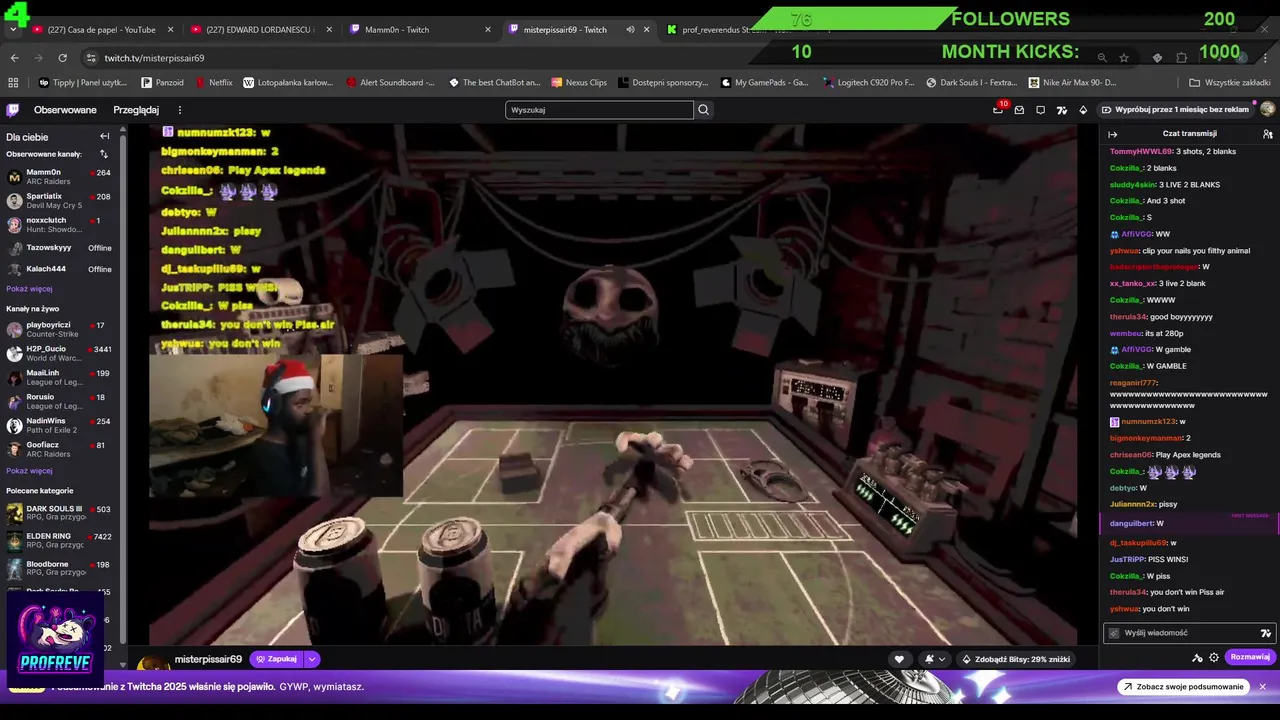This screenshot has height=720, width=1280.
Task: Dismiss the Twitch 2025 recap banner
Action: point(1263,687)
